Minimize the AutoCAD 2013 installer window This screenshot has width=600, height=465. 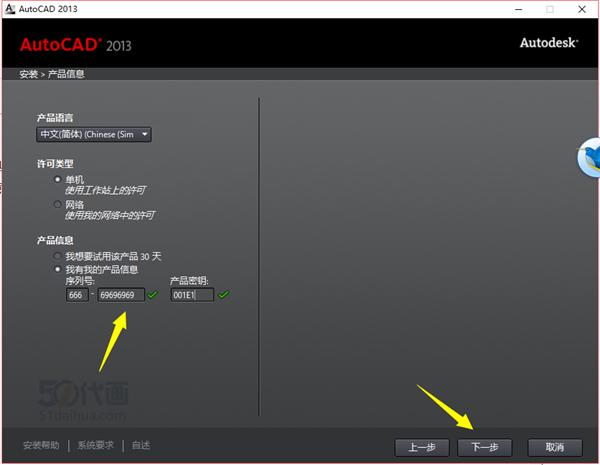click(x=519, y=9)
